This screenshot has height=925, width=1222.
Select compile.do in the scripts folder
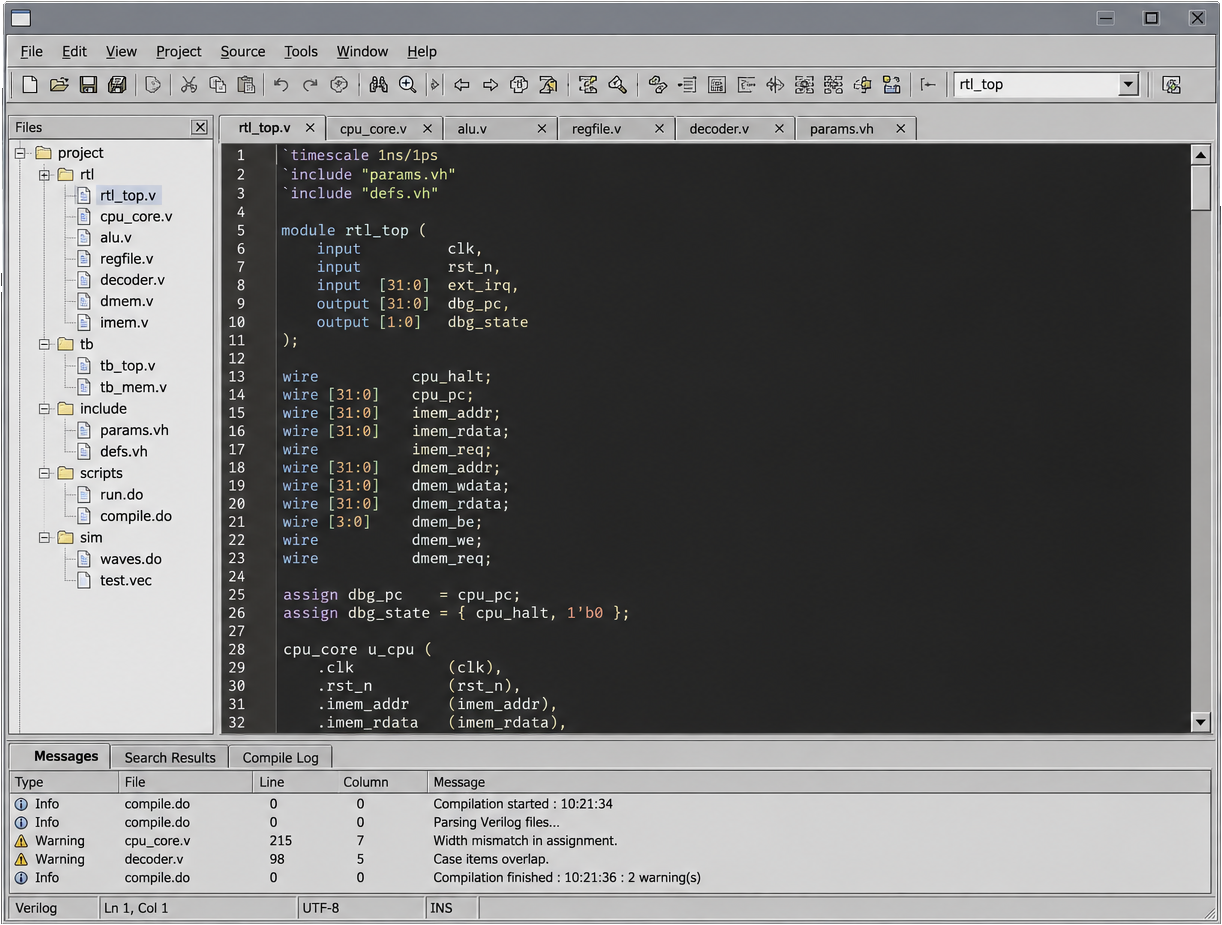click(135, 516)
